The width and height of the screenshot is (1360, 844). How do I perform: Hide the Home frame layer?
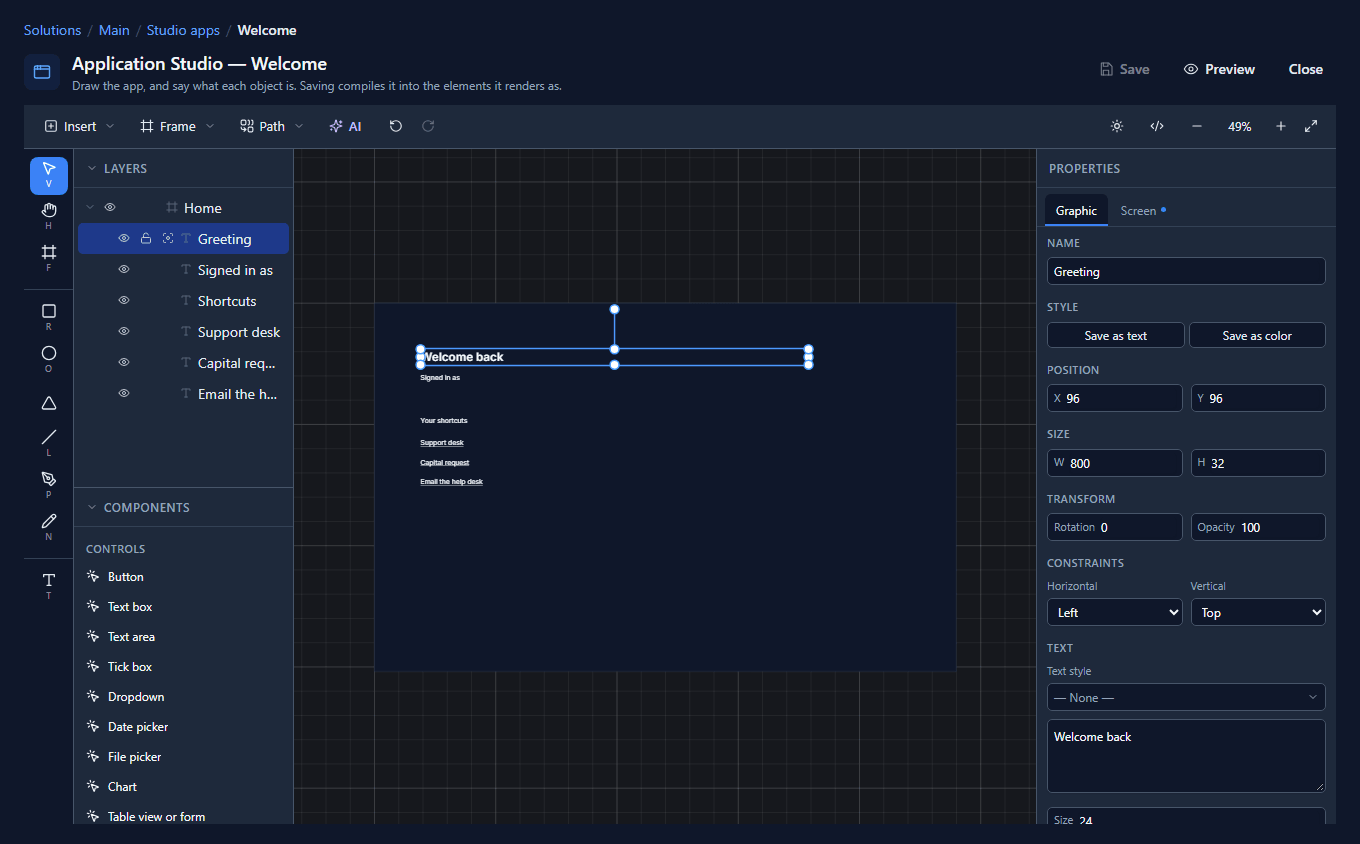(x=110, y=208)
